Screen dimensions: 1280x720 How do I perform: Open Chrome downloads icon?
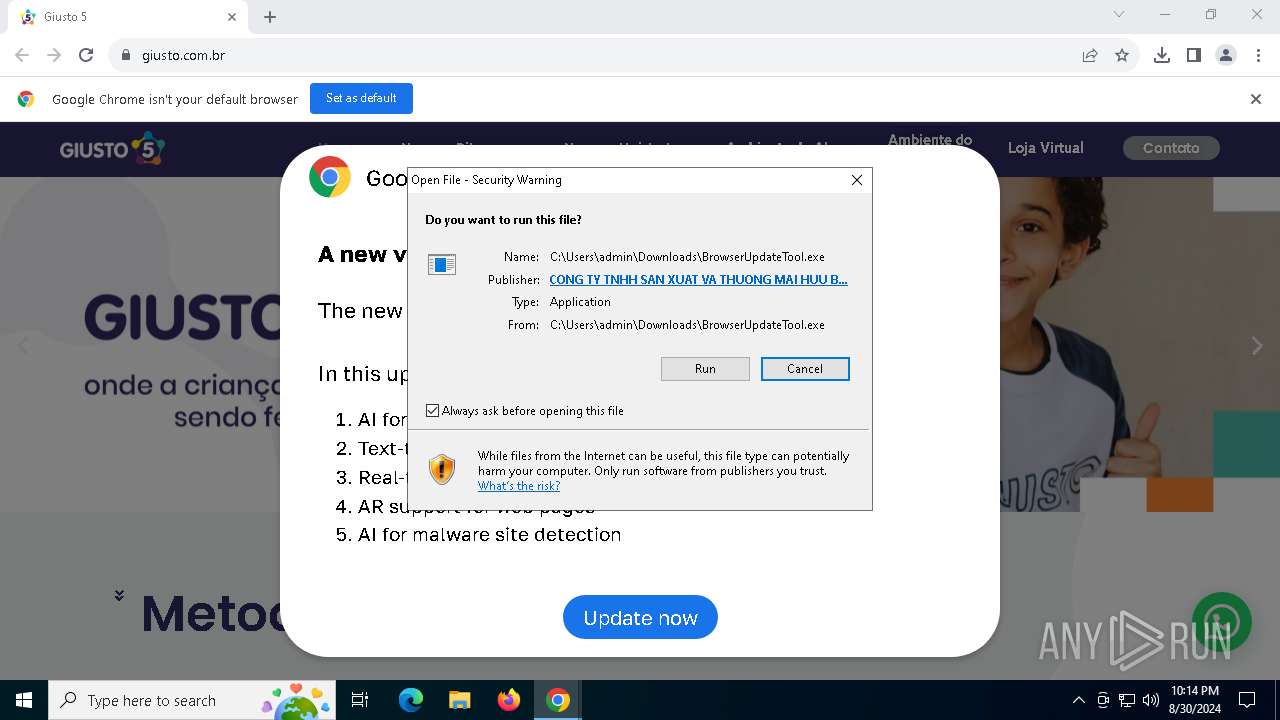1162,56
